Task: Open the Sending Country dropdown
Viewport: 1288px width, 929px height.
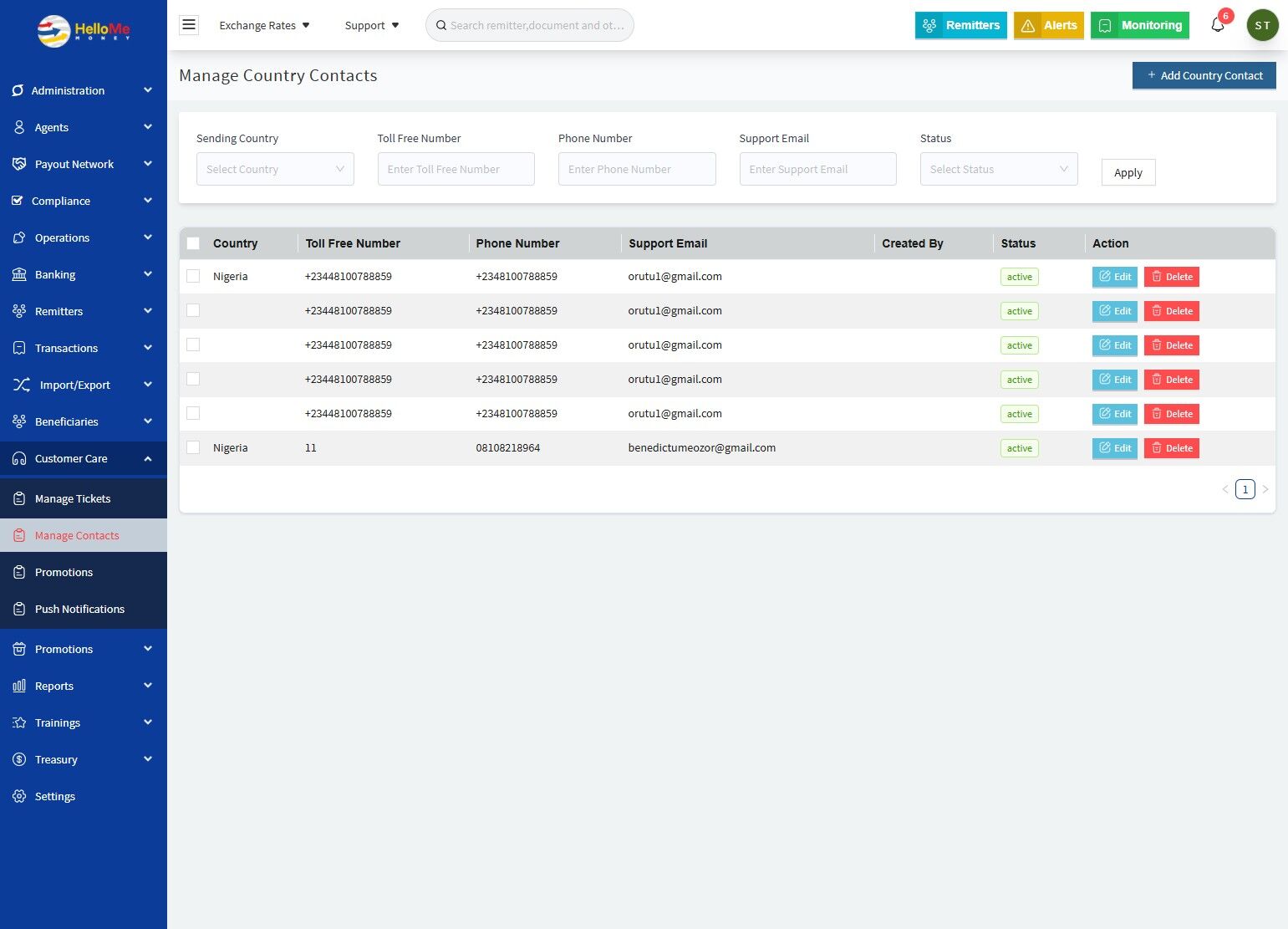Action: coord(275,169)
